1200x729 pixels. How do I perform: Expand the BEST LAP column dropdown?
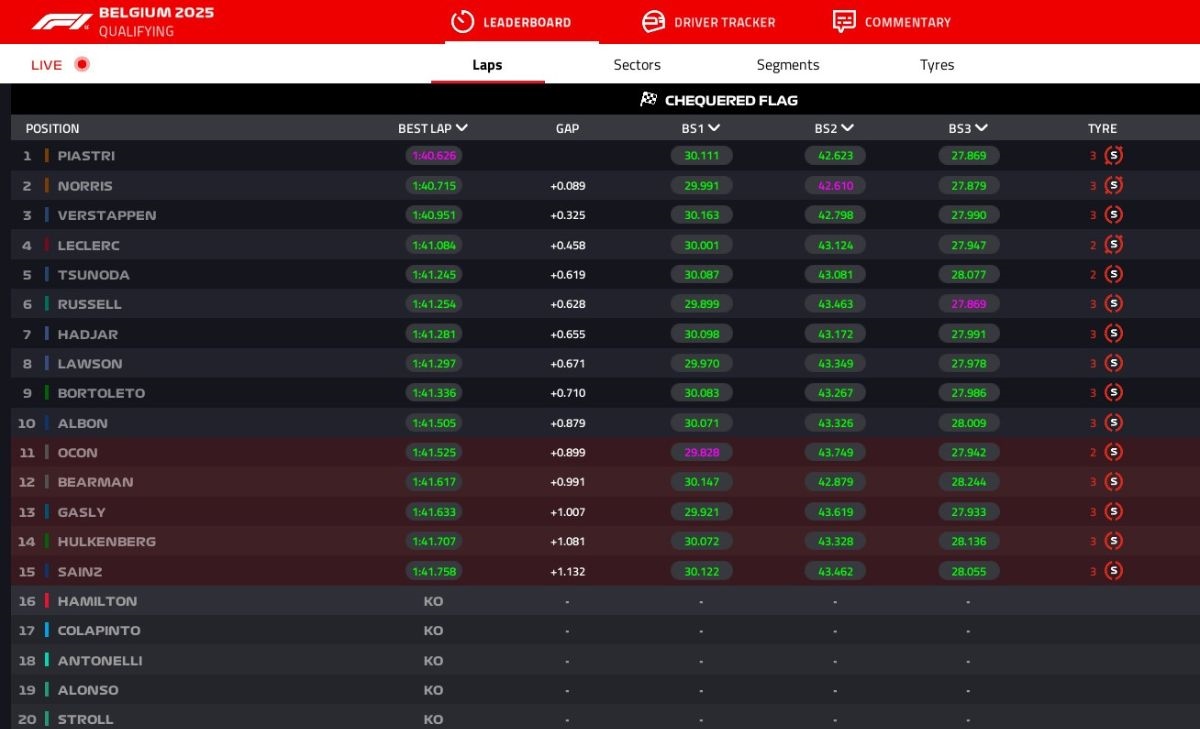point(461,128)
